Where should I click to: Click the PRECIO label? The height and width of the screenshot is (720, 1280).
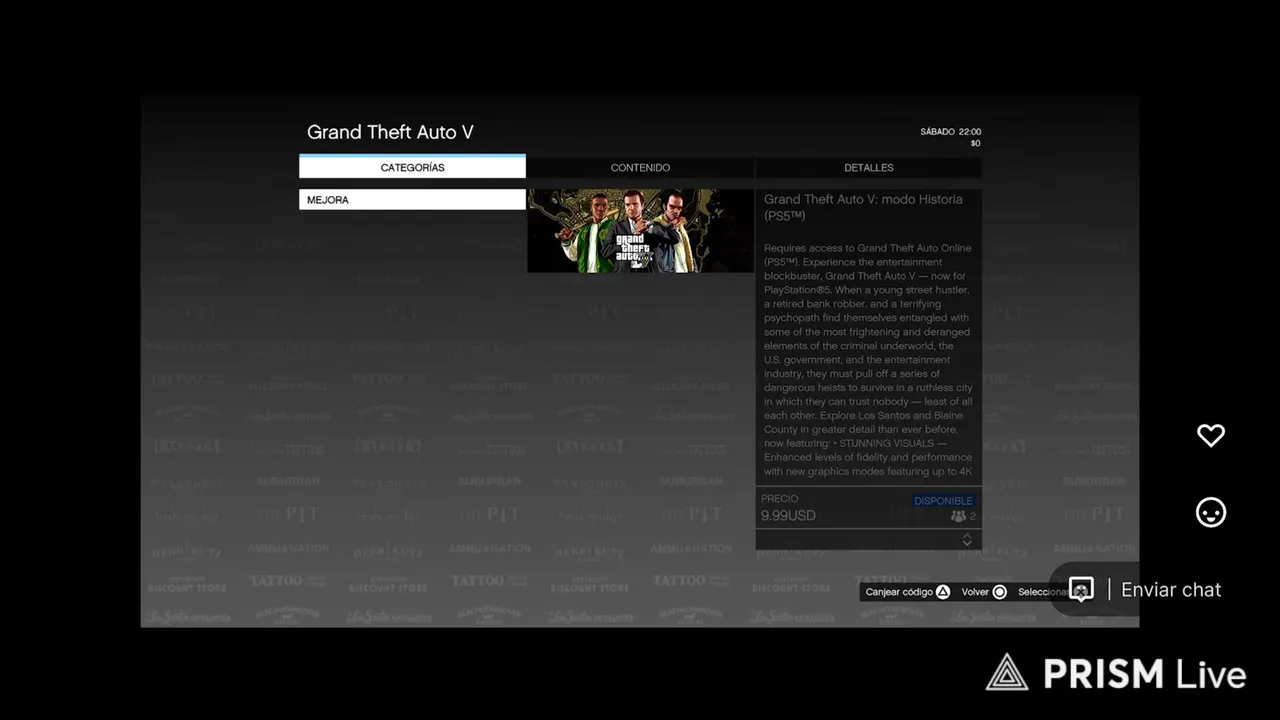780,499
